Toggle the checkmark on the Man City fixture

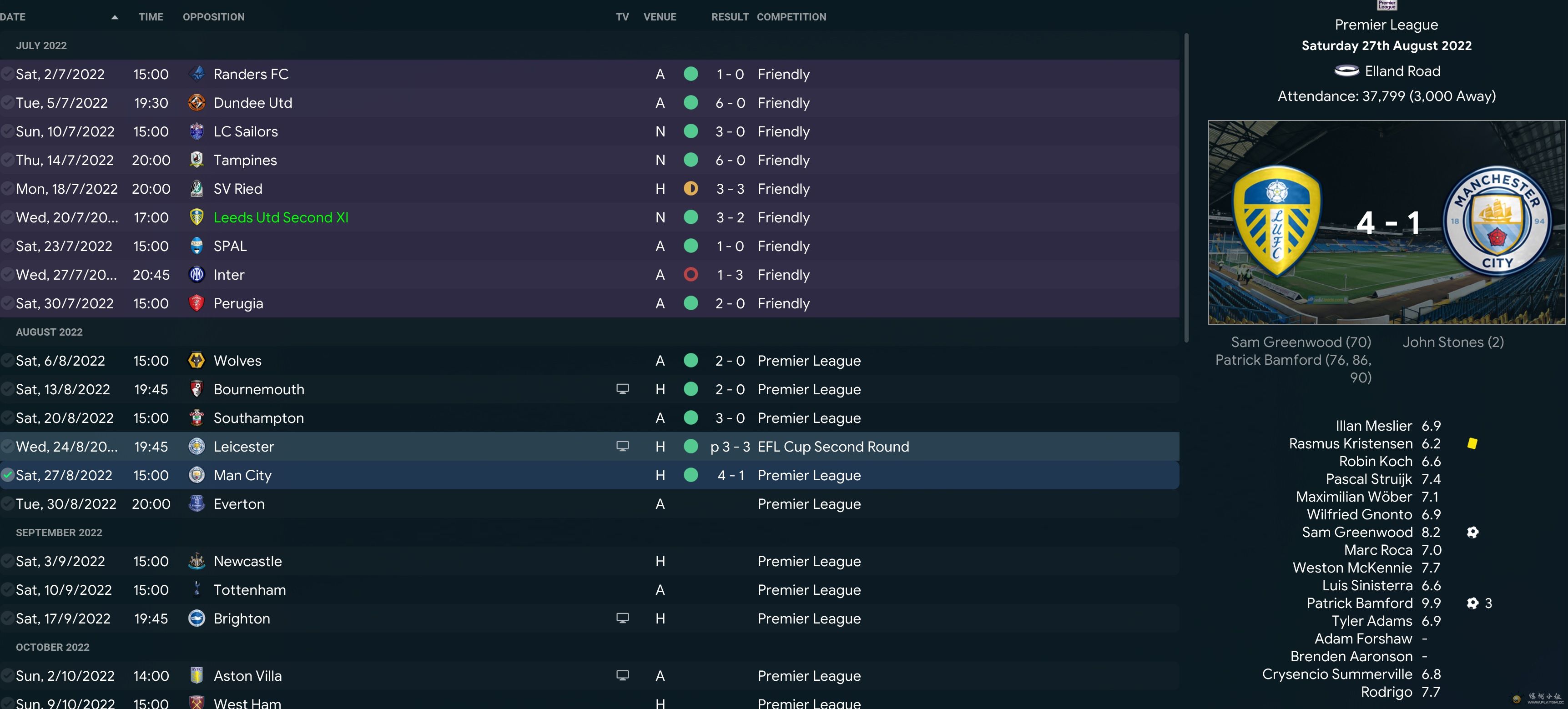point(7,475)
